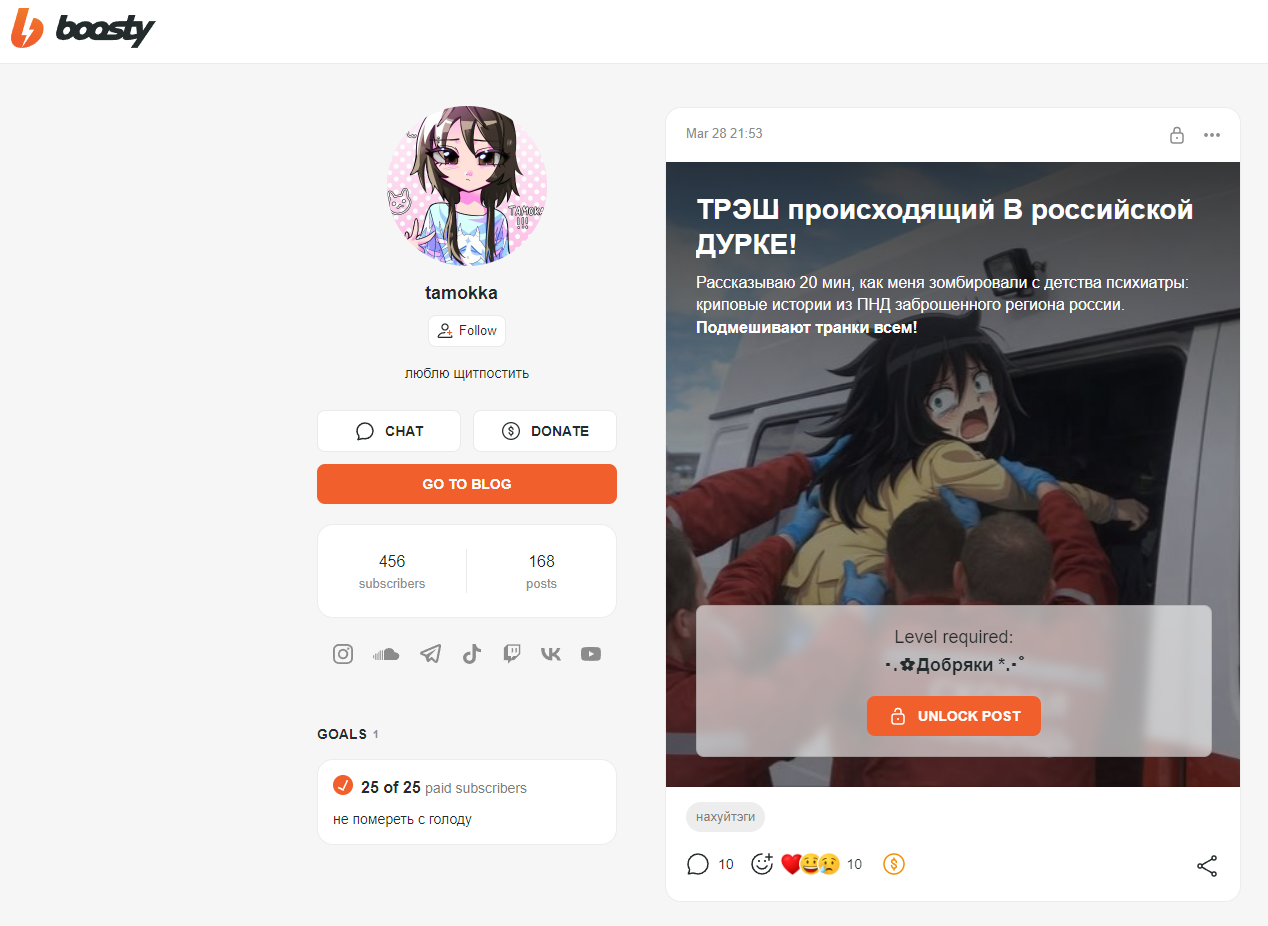The height and width of the screenshot is (926, 1268).
Task: Expand the post's three-dot options menu
Action: pyautogui.click(x=1212, y=135)
